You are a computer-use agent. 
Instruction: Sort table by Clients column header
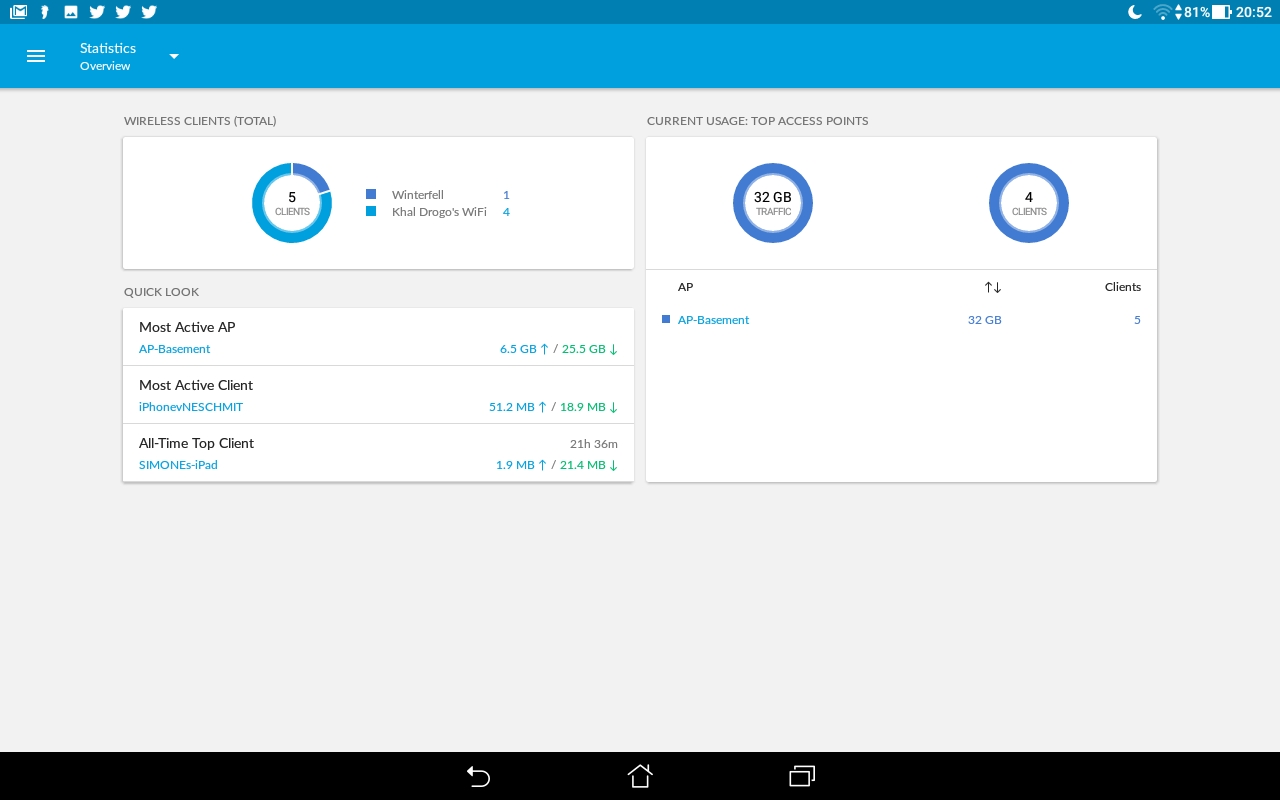pos(1122,287)
